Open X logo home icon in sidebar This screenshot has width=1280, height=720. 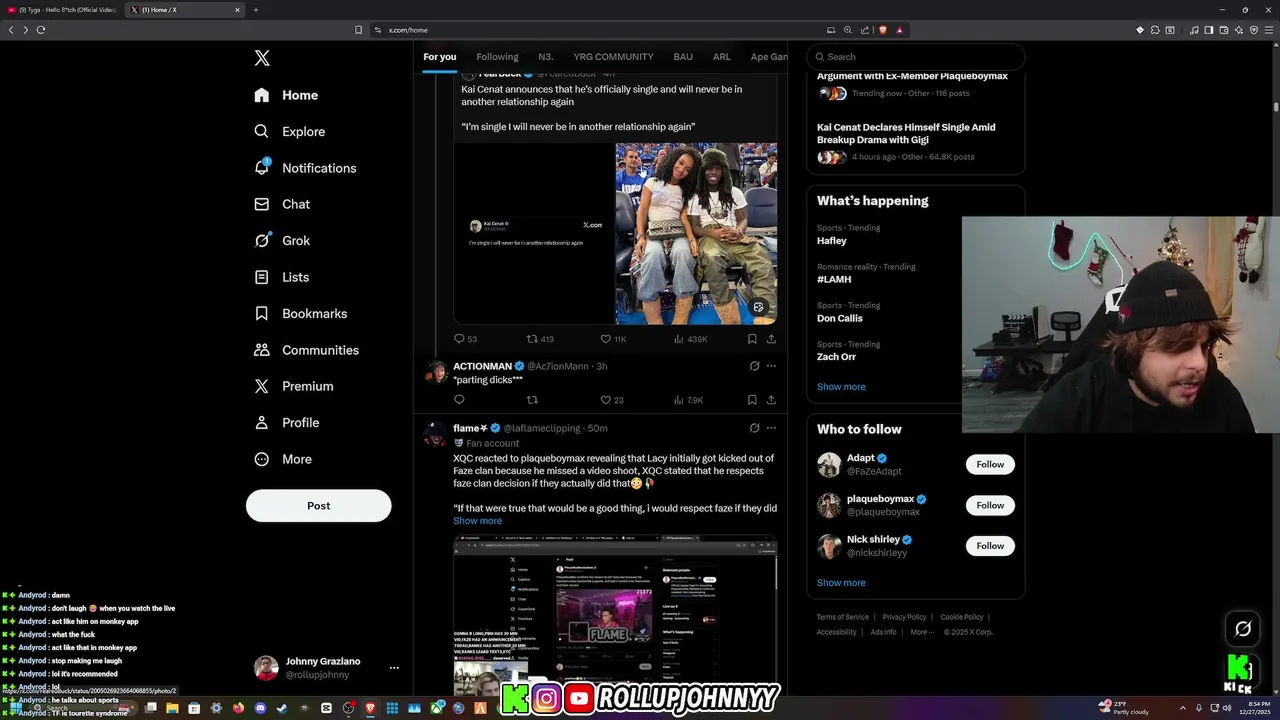click(262, 58)
